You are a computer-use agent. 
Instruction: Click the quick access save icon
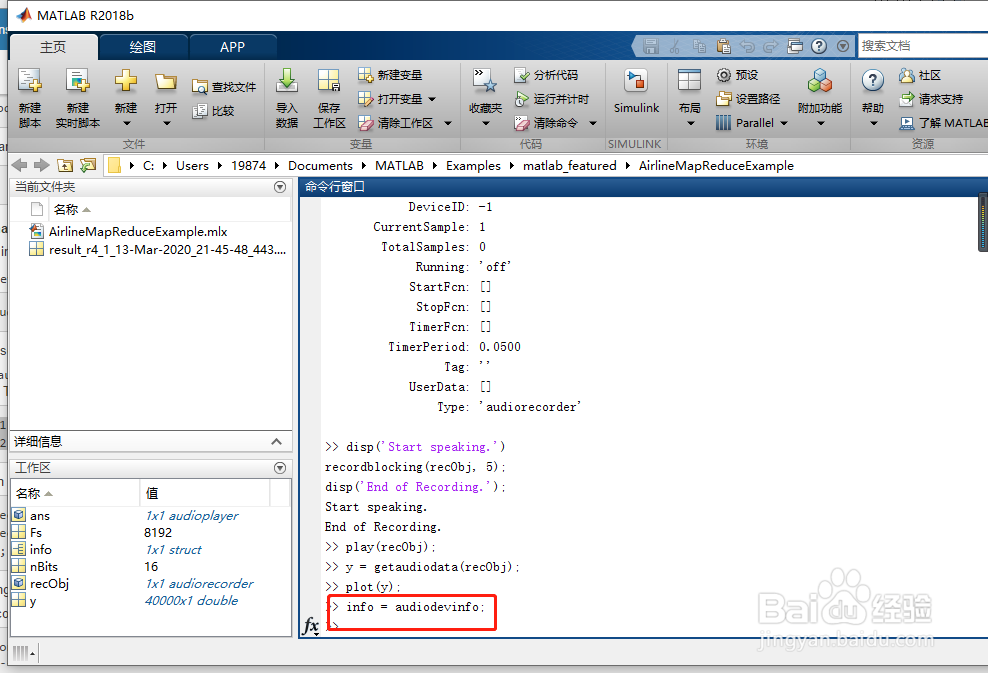pos(651,46)
